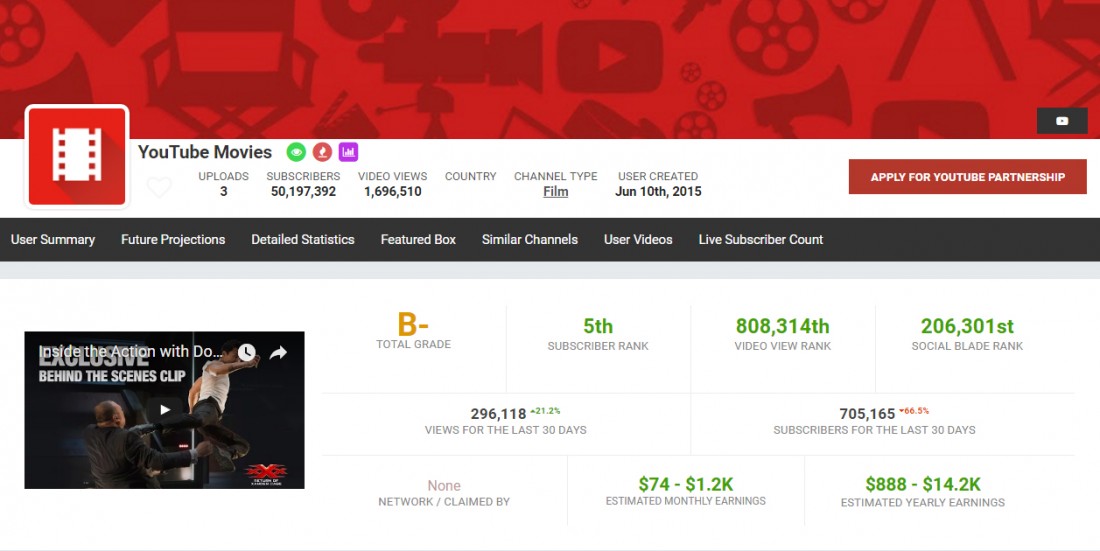The image size is (1100, 551).
Task: Switch to the Future Projections tab
Action: click(173, 240)
